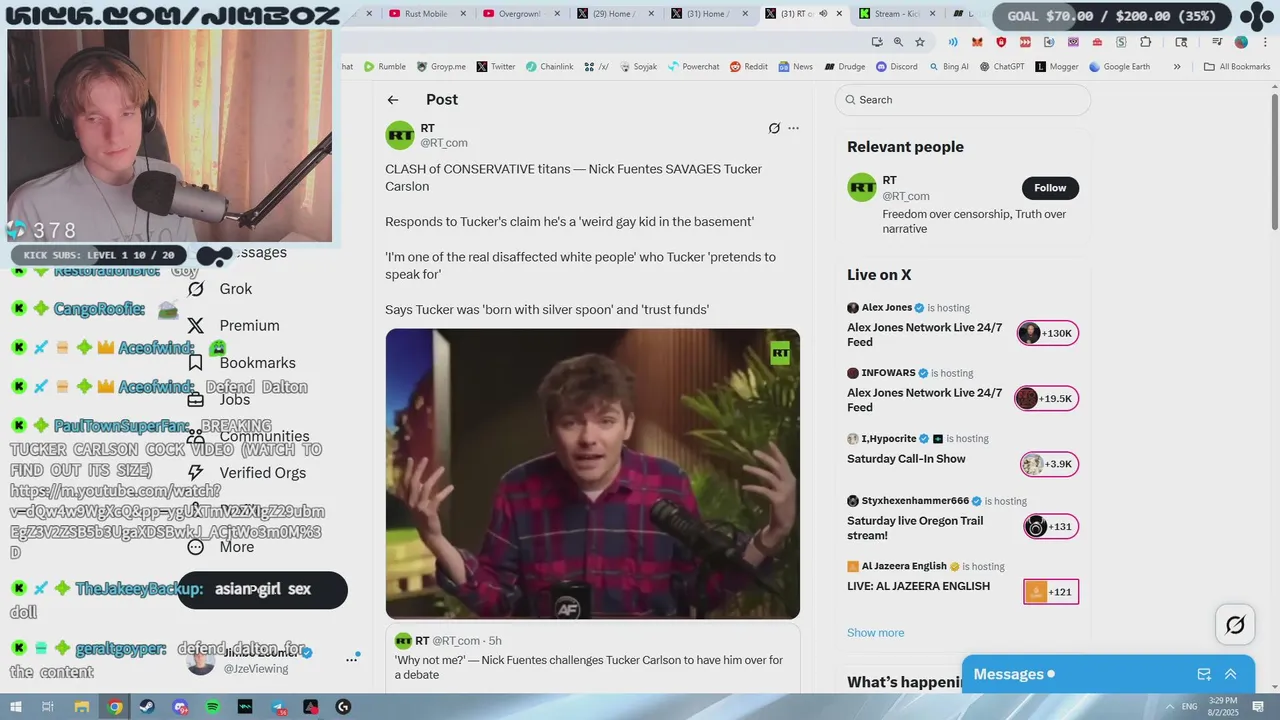Open the Grok icon beside RT post header
The height and width of the screenshot is (720, 1280).
click(x=774, y=128)
